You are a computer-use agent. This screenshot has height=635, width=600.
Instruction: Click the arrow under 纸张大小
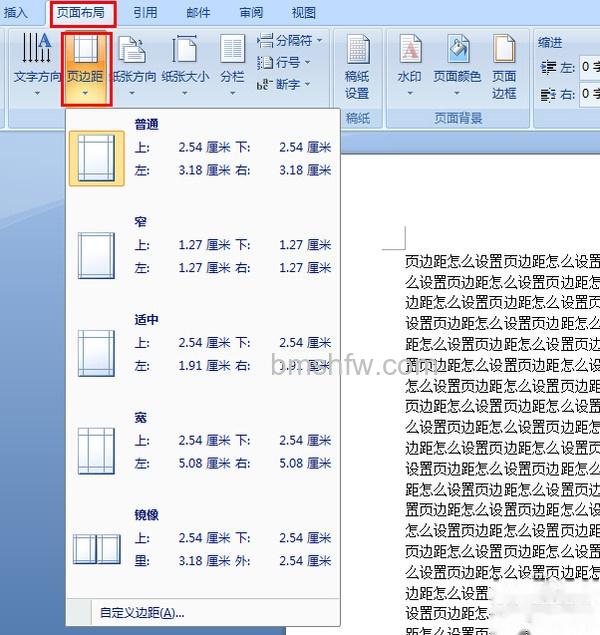coord(185,93)
